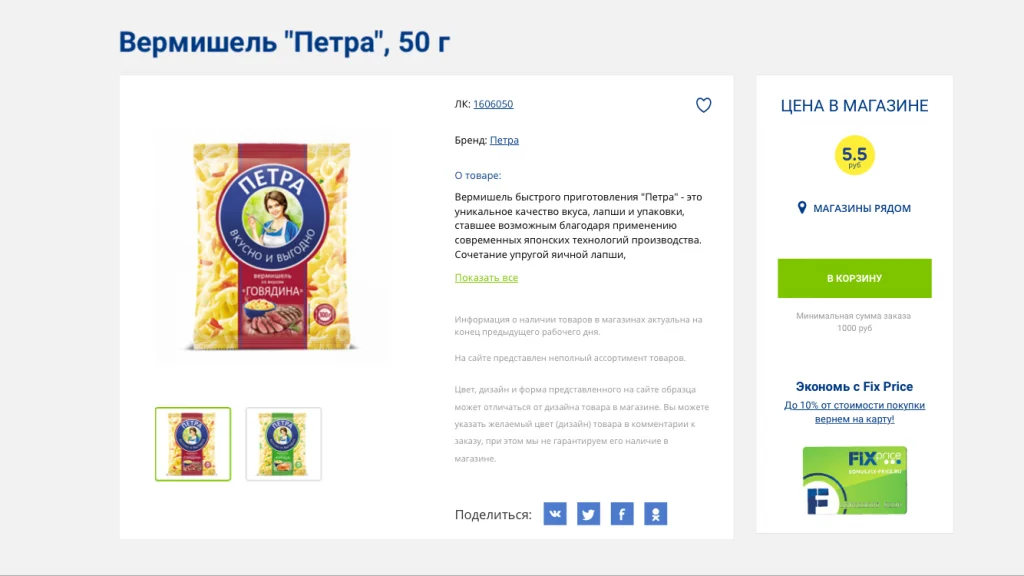The image size is (1024, 576).
Task: Click the product title Вермишель Петра
Action: coord(284,42)
